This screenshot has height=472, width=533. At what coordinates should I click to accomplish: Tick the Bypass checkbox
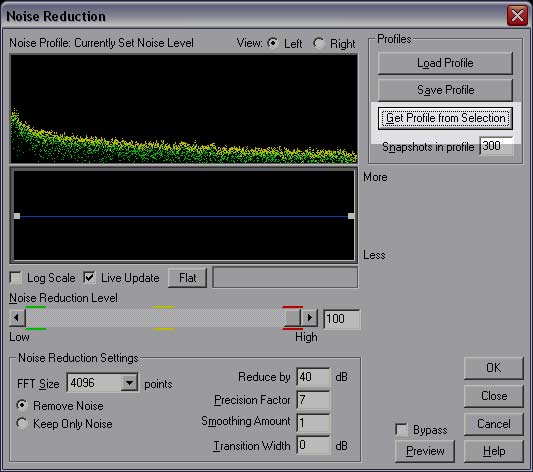click(x=401, y=429)
